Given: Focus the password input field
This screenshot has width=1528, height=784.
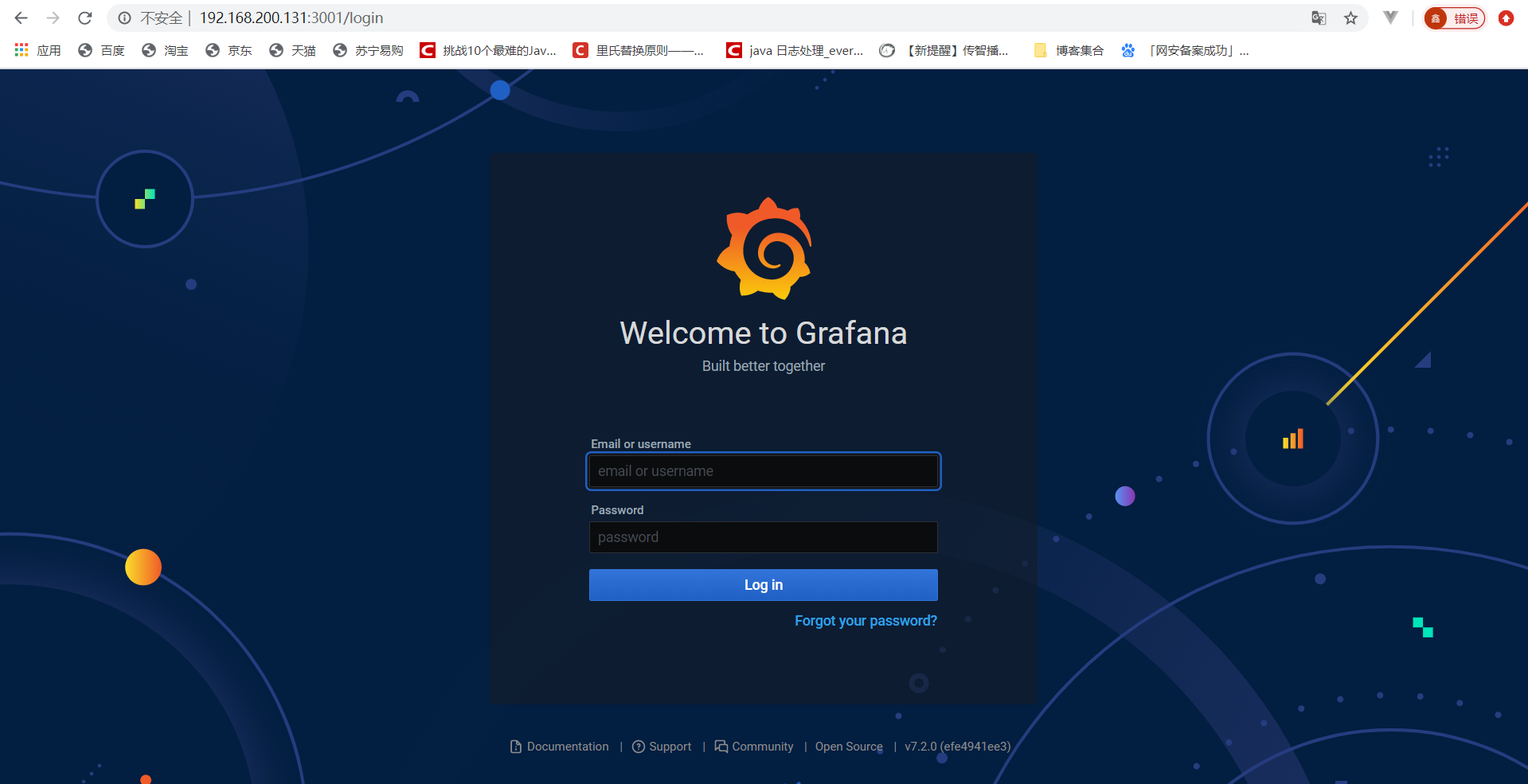Looking at the screenshot, I should pyautogui.click(x=763, y=537).
